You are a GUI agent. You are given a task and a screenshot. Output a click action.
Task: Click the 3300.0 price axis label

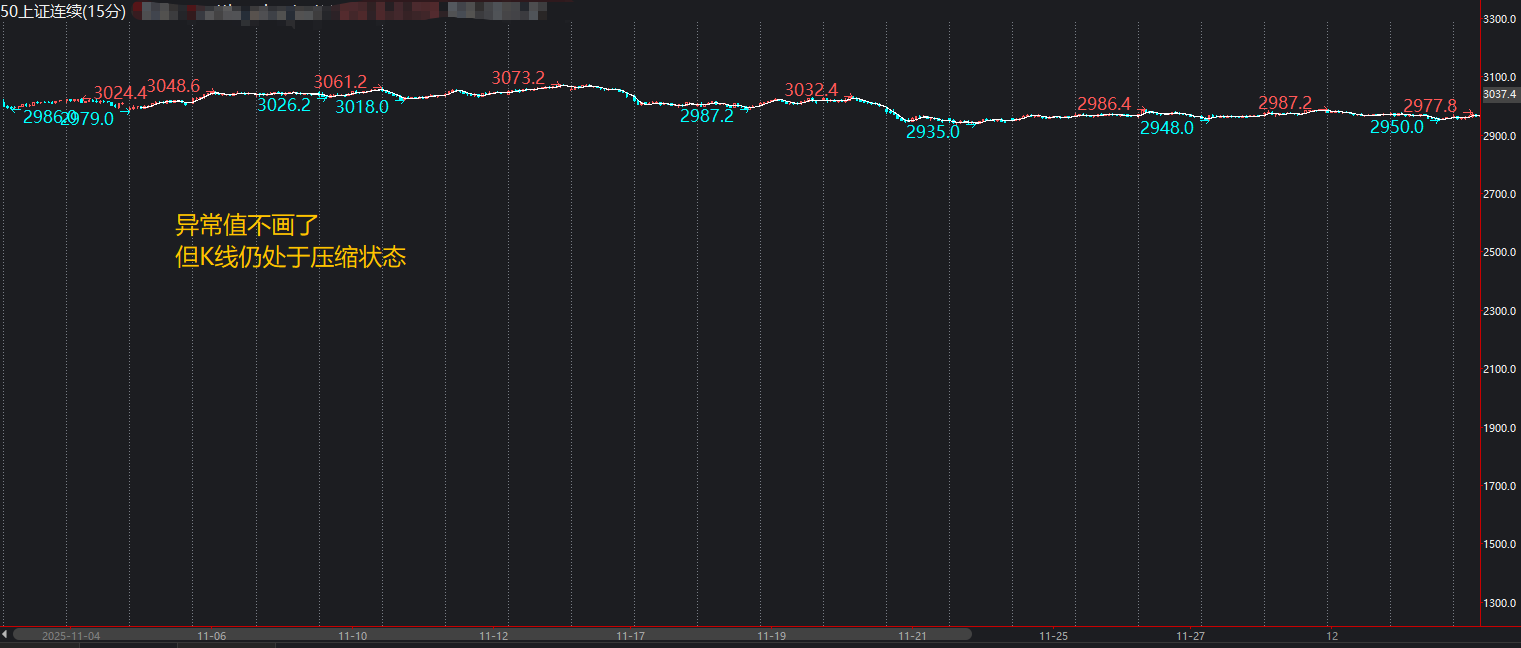(1501, 19)
